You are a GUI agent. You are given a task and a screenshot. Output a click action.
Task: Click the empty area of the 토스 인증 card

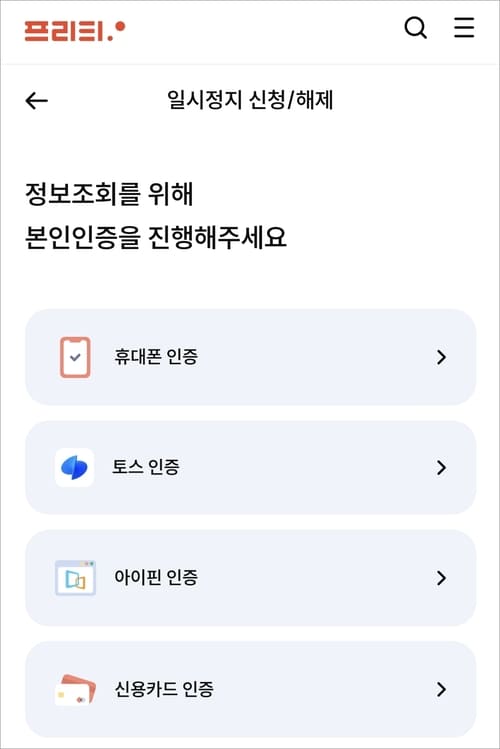click(306, 468)
